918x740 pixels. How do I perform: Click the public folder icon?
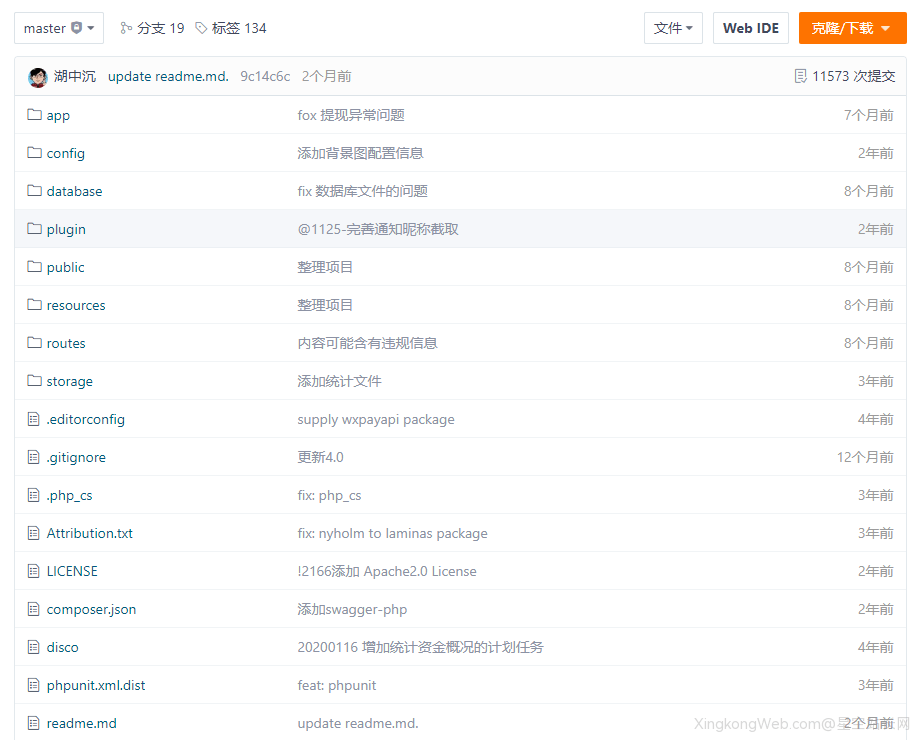[x=35, y=266]
